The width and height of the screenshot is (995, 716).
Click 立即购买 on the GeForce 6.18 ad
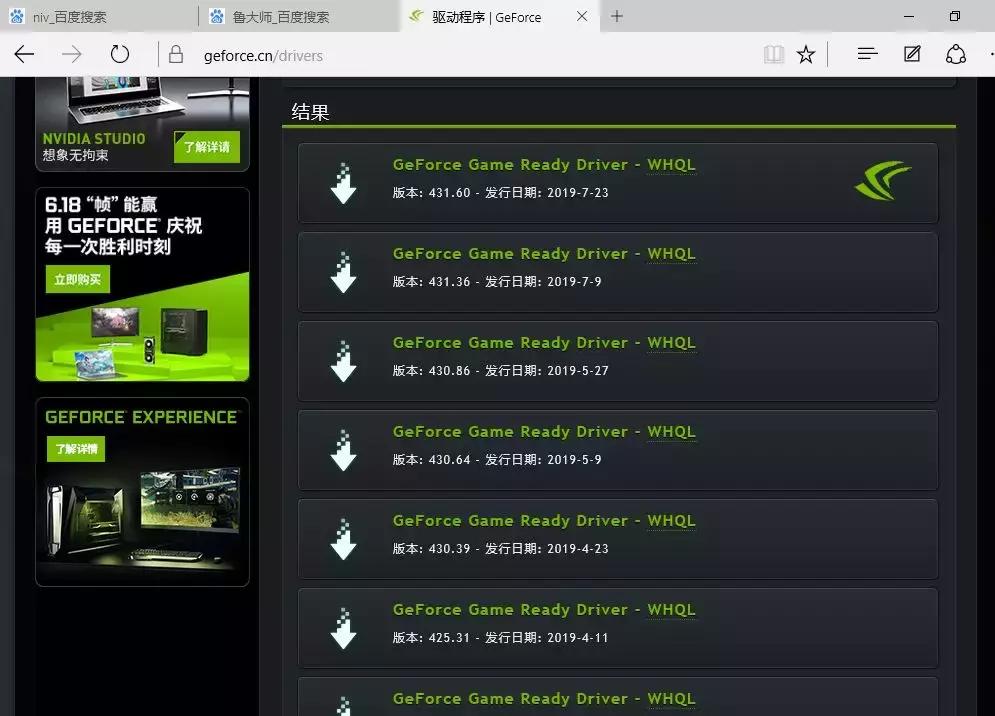[77, 279]
